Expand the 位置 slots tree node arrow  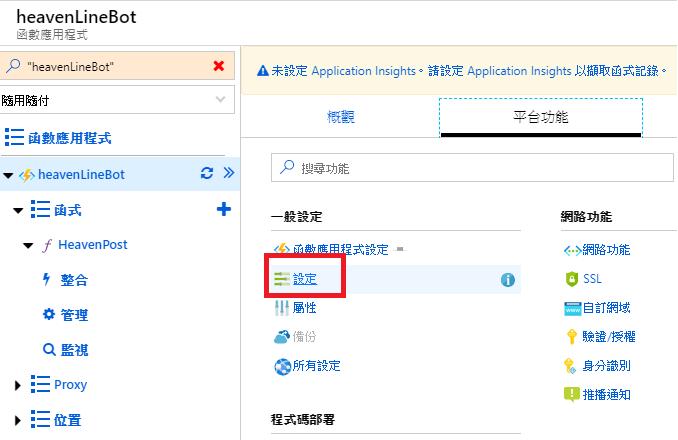click(17, 420)
